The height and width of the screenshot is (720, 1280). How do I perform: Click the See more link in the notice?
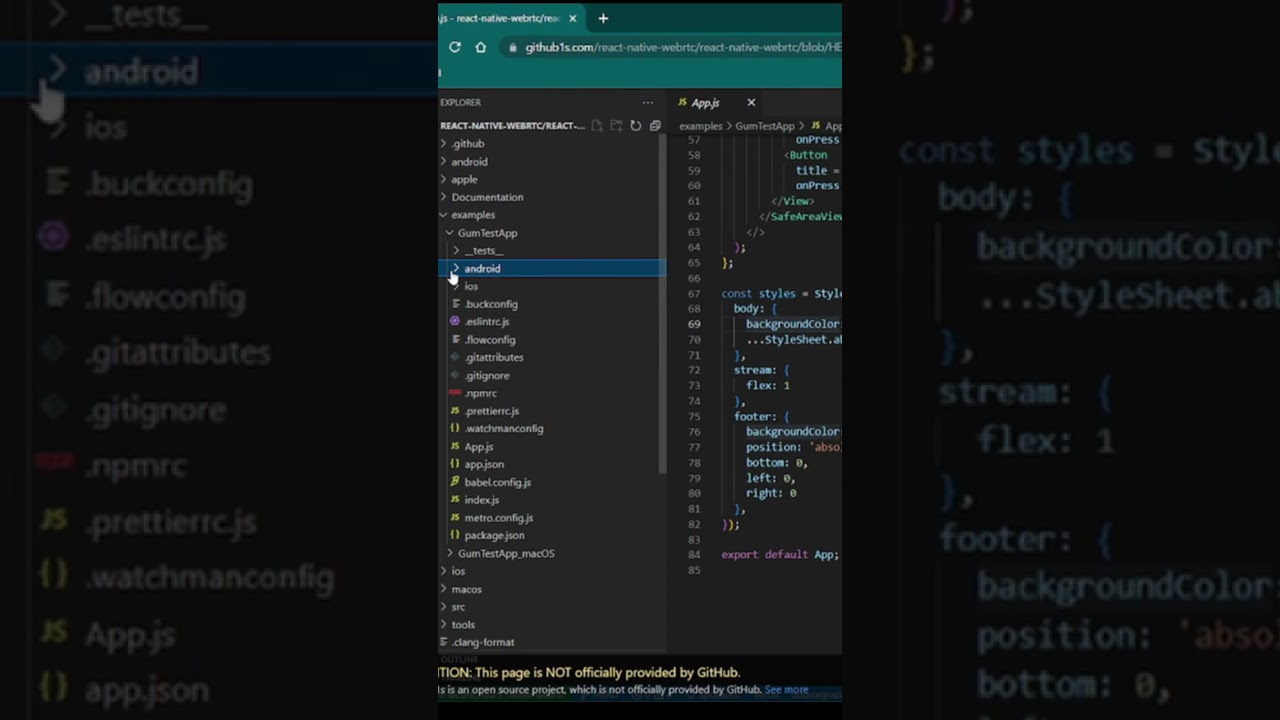(x=786, y=690)
